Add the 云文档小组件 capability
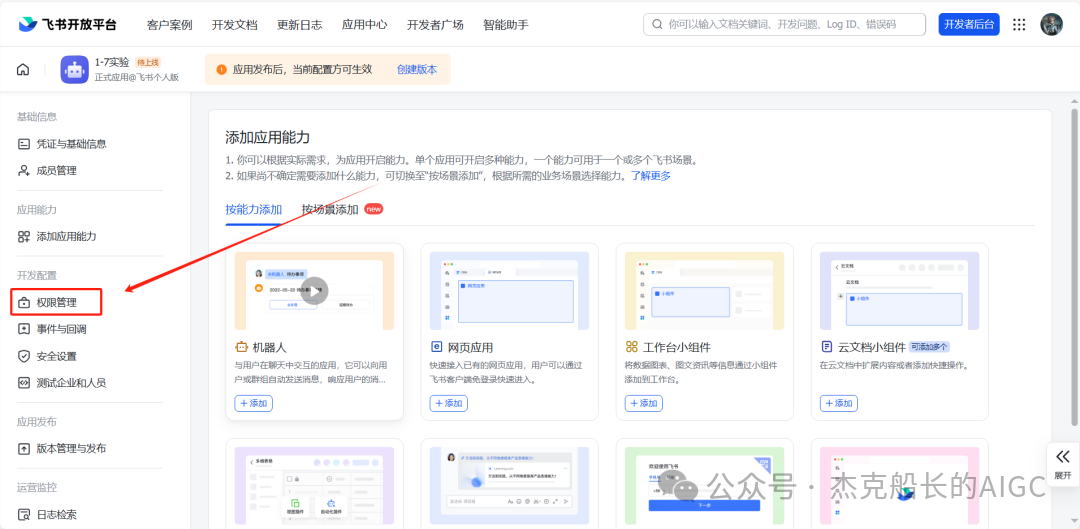The height and width of the screenshot is (529, 1080). 838,403
